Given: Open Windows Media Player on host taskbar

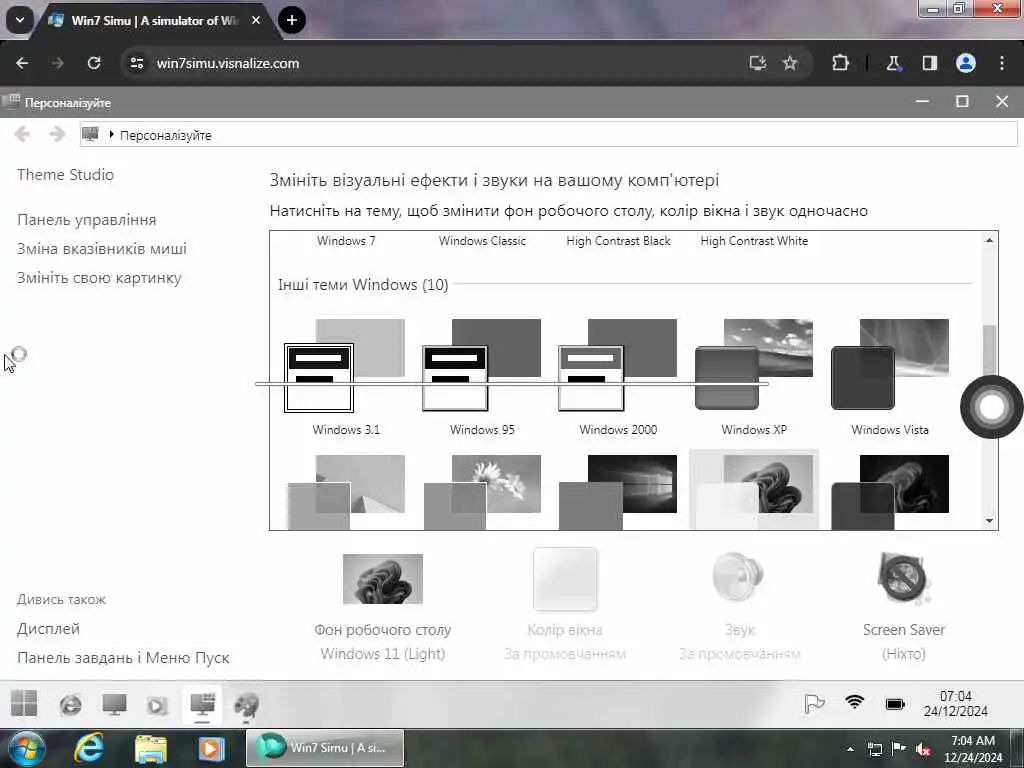Looking at the screenshot, I should 211,748.
